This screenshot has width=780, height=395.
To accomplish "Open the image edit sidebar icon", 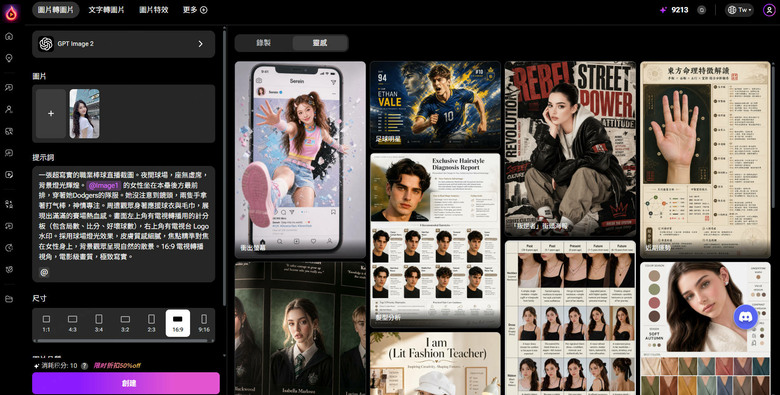I will [x=9, y=131].
